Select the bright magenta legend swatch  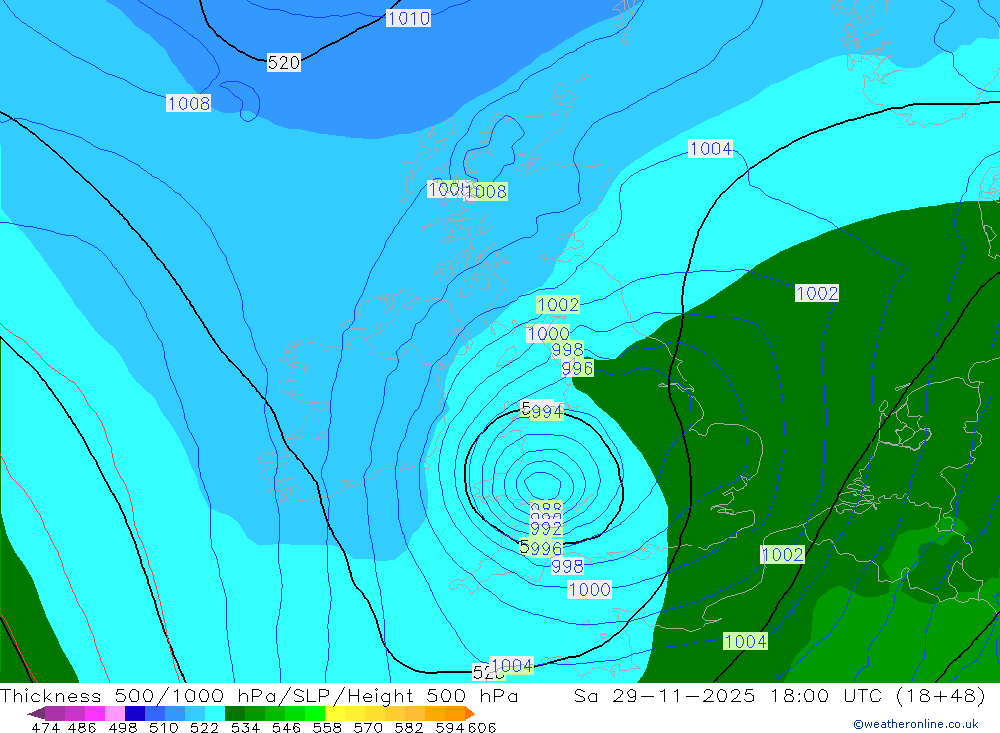point(95,713)
